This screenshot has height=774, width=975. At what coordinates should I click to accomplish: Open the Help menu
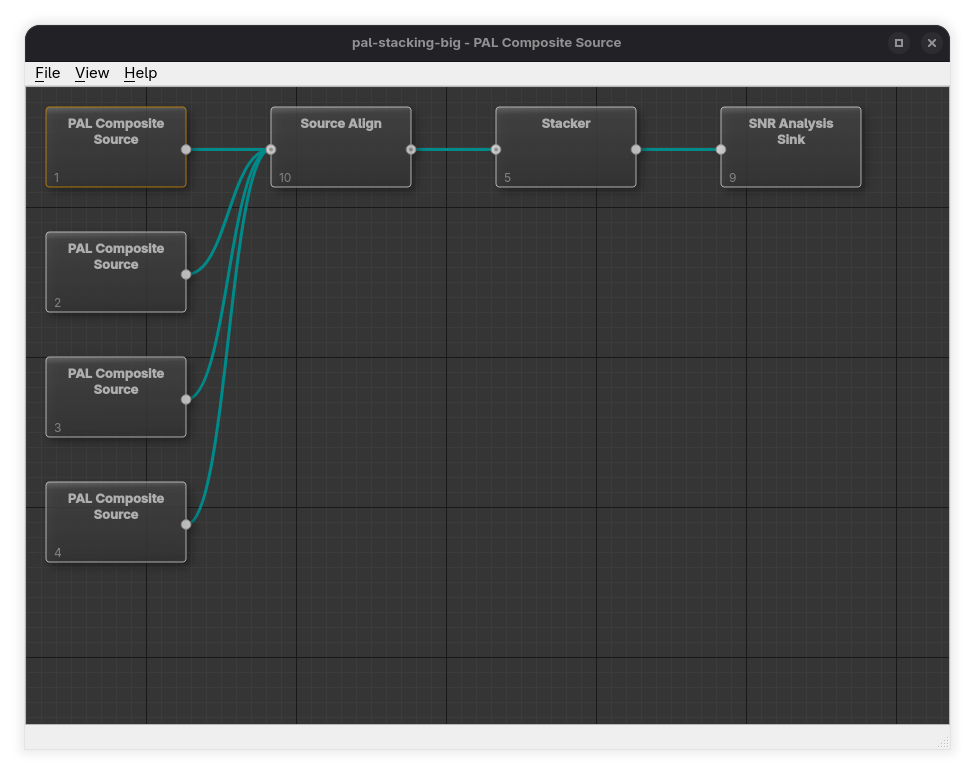(x=140, y=73)
